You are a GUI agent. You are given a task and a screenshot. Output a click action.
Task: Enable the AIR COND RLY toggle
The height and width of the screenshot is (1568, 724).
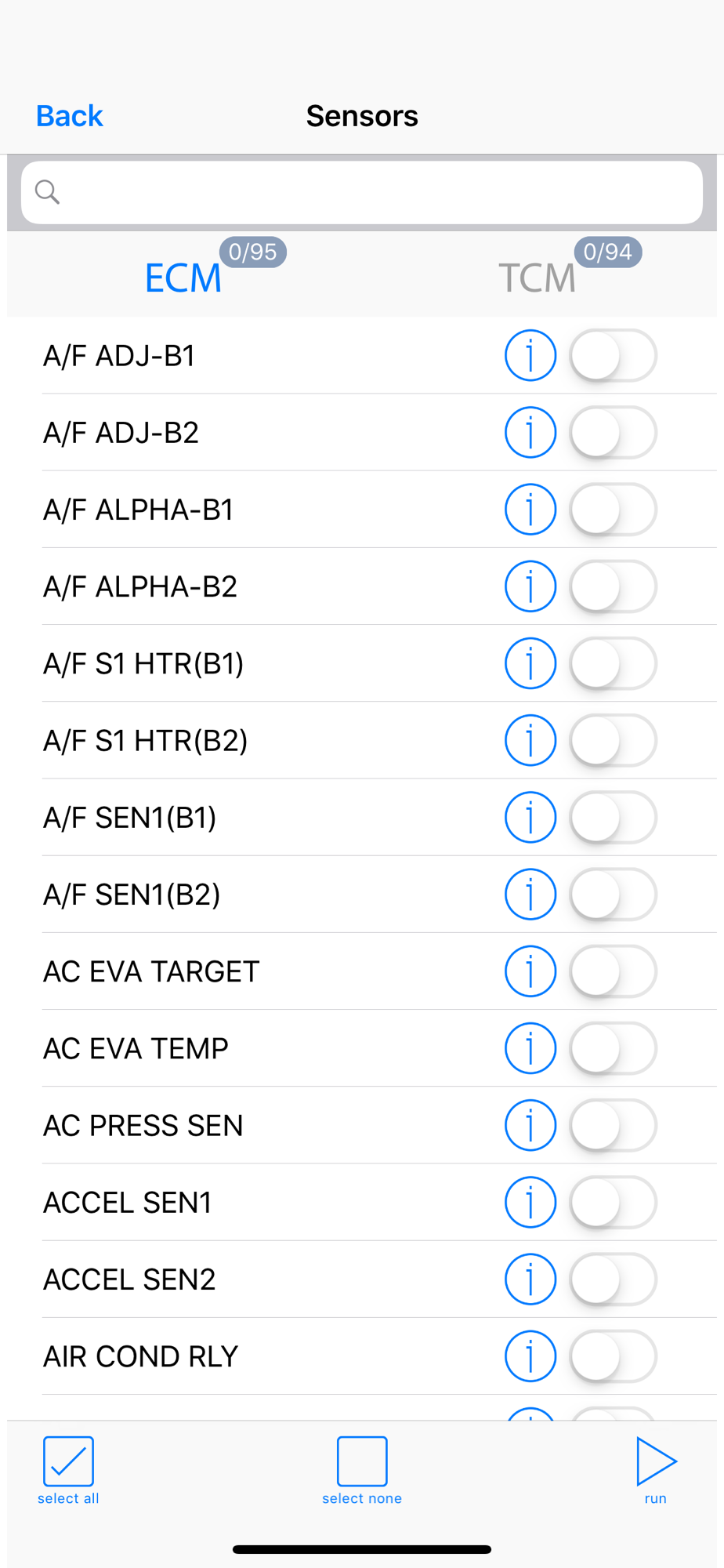(613, 1356)
